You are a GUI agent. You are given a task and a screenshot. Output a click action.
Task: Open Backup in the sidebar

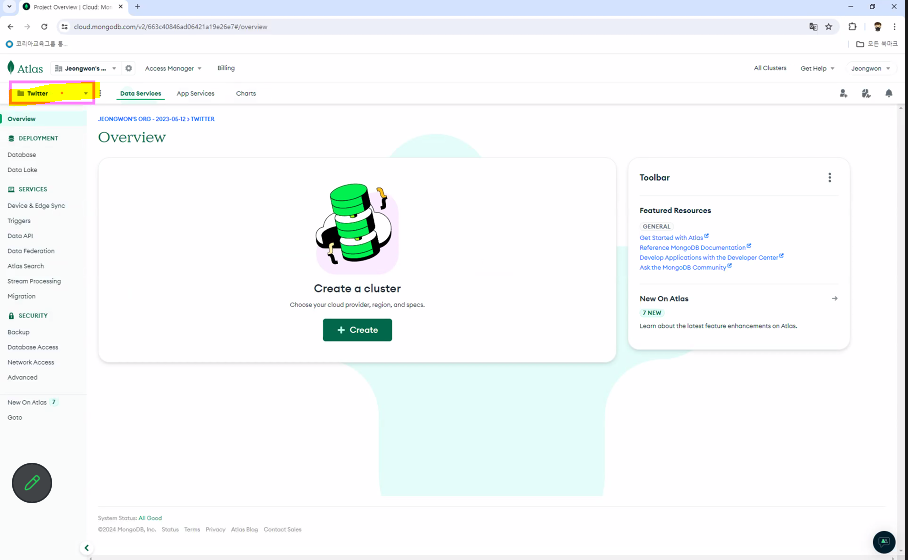[19, 332]
